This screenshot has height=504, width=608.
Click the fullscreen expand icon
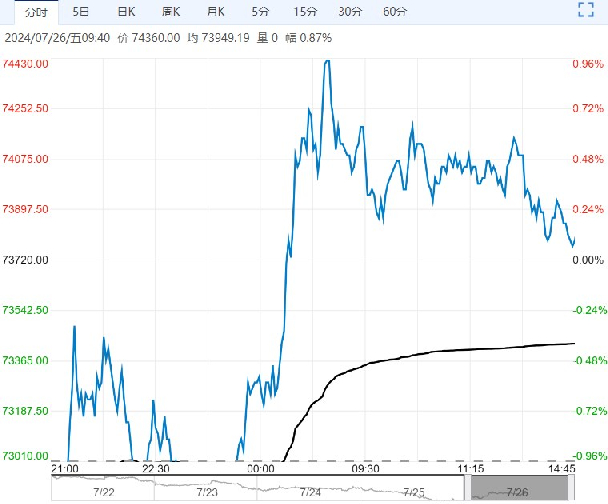coord(586,10)
